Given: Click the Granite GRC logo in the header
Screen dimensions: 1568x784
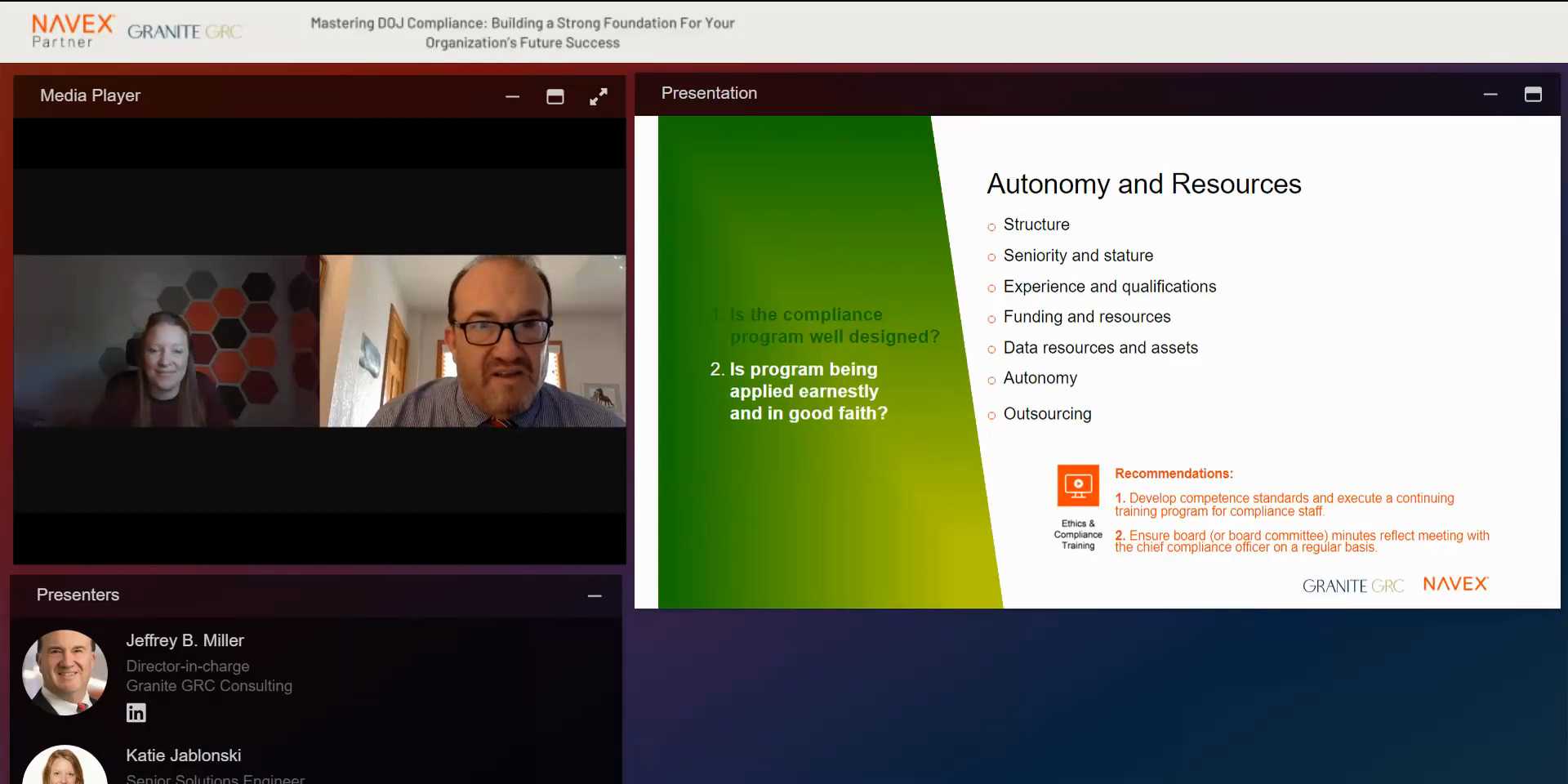Looking at the screenshot, I should (x=185, y=32).
